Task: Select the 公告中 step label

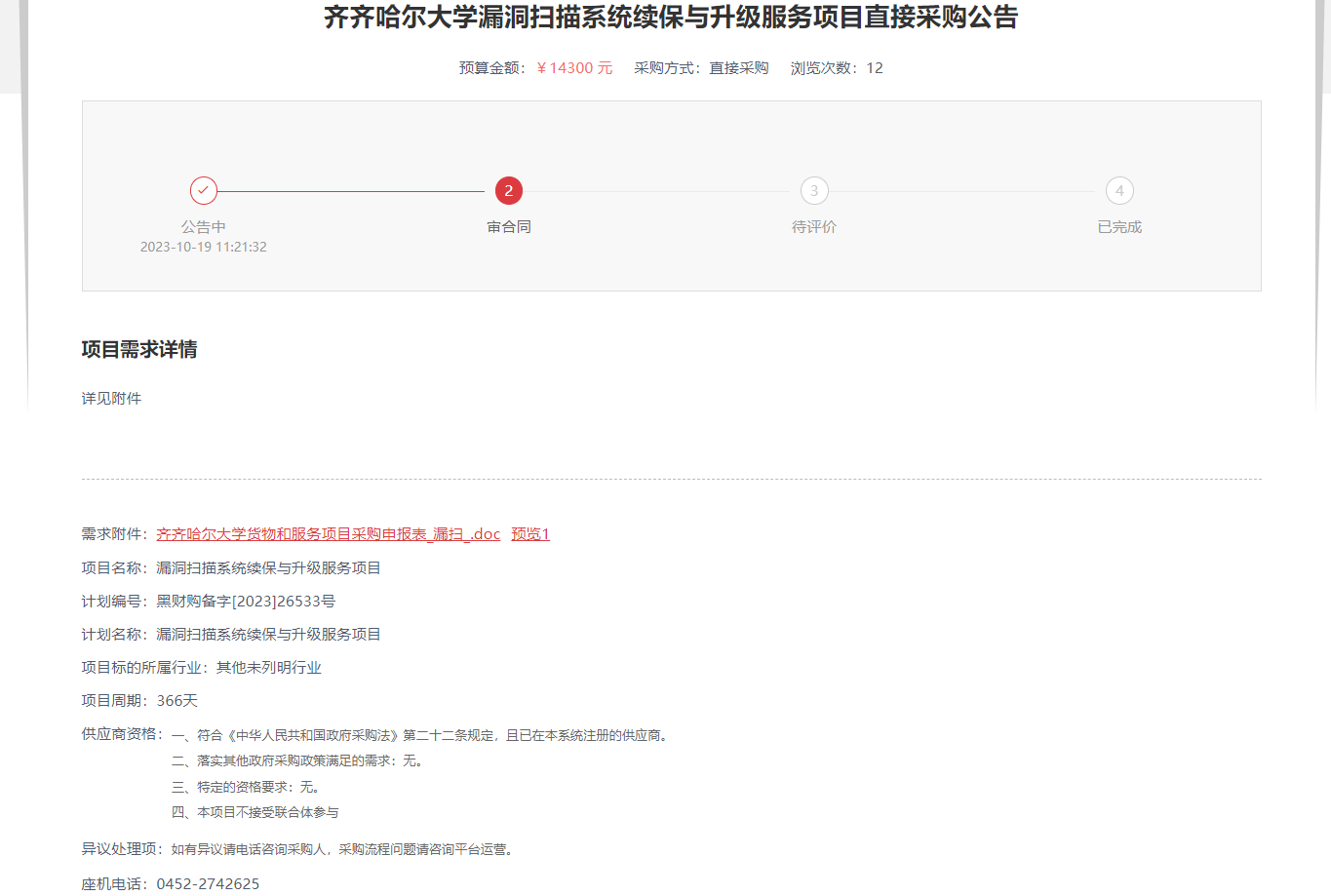Action: tap(203, 227)
